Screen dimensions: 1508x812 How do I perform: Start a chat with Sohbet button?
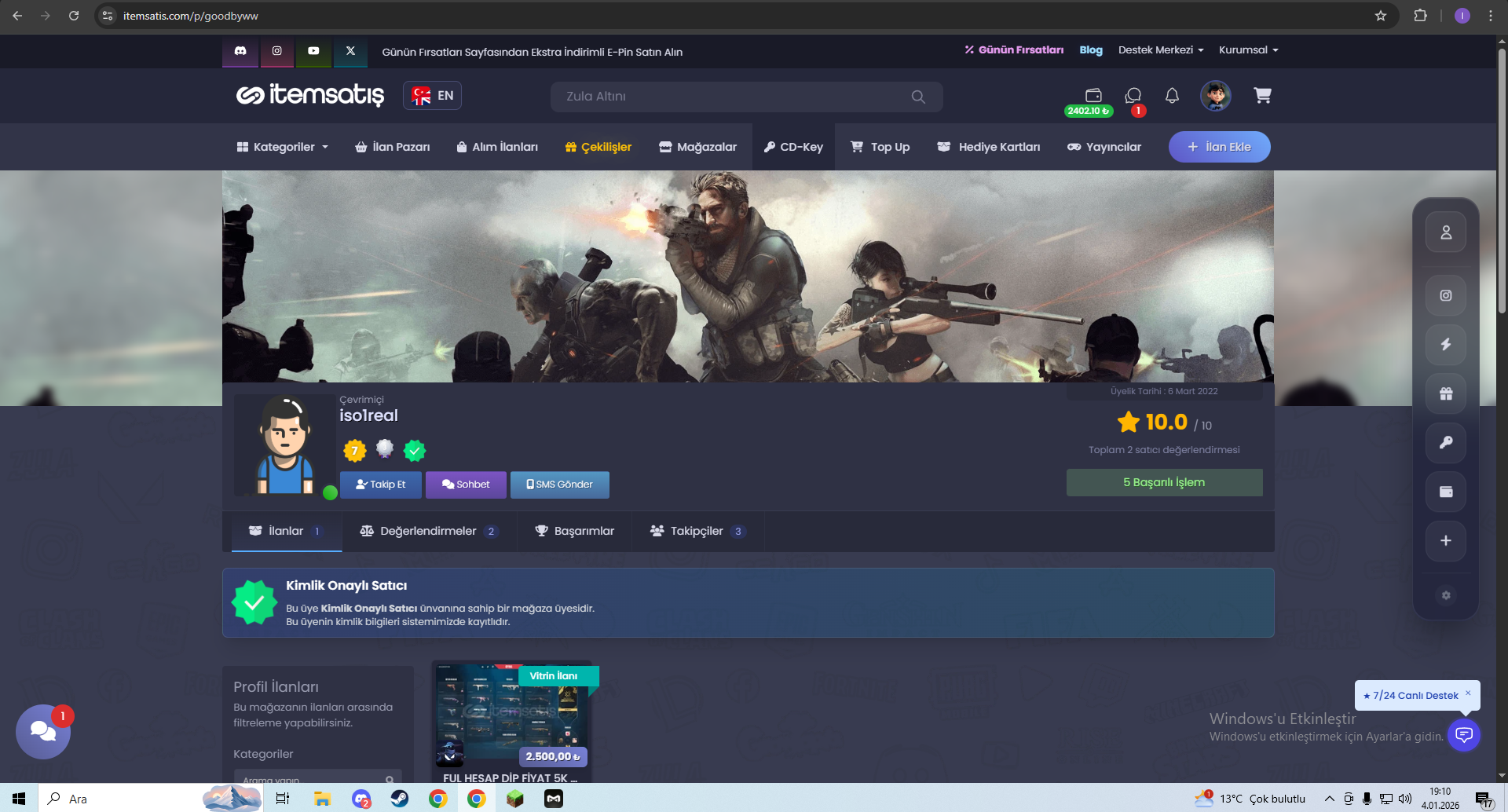tap(466, 485)
